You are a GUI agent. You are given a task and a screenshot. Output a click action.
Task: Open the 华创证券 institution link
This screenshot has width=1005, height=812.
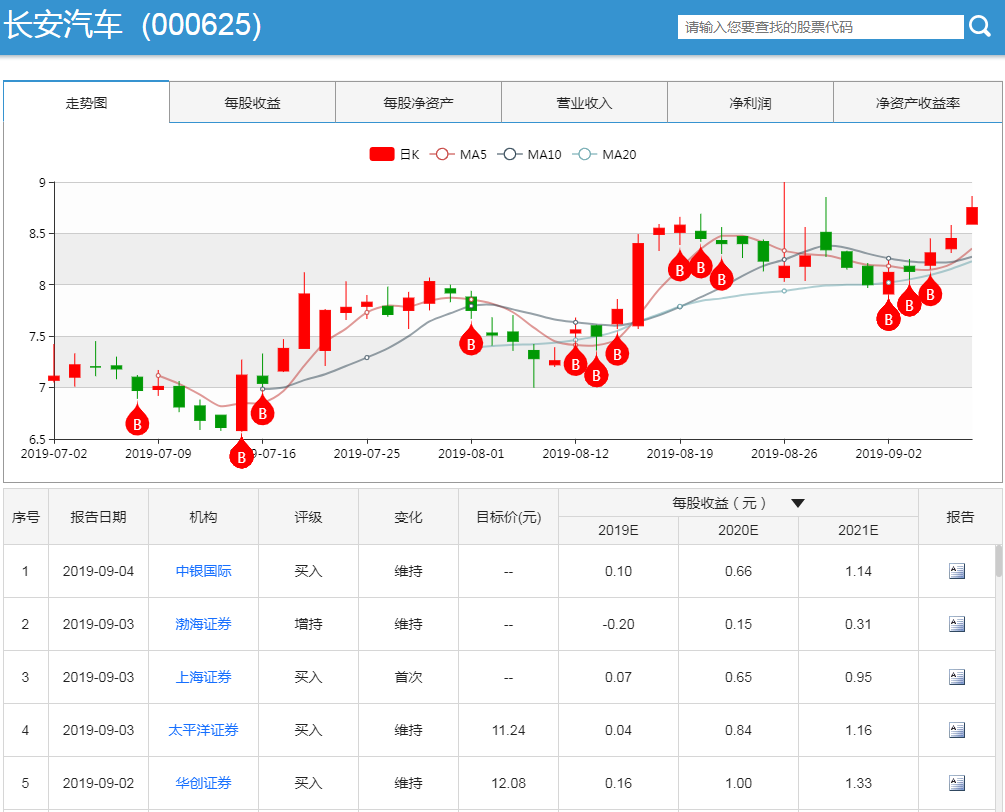[x=204, y=783]
